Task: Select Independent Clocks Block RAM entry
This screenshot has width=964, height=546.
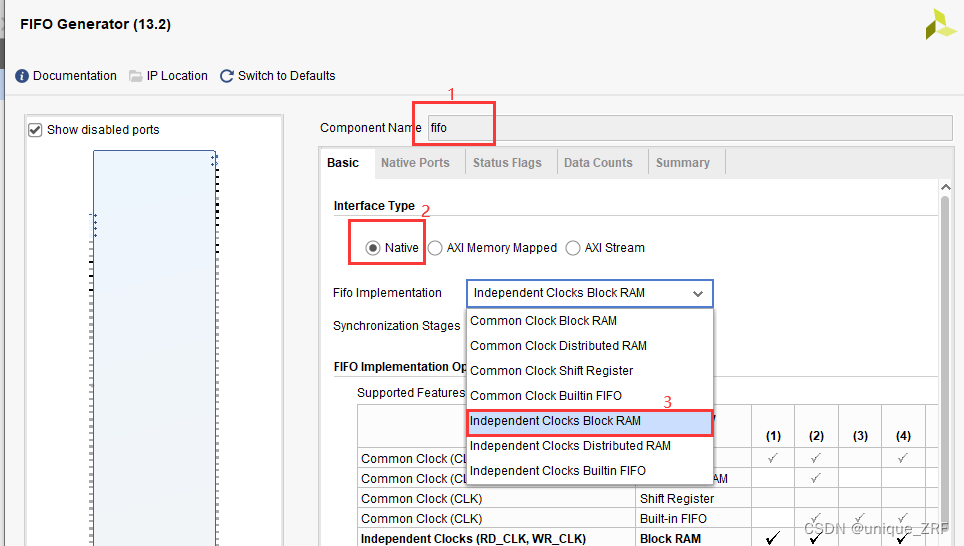Action: [555, 421]
